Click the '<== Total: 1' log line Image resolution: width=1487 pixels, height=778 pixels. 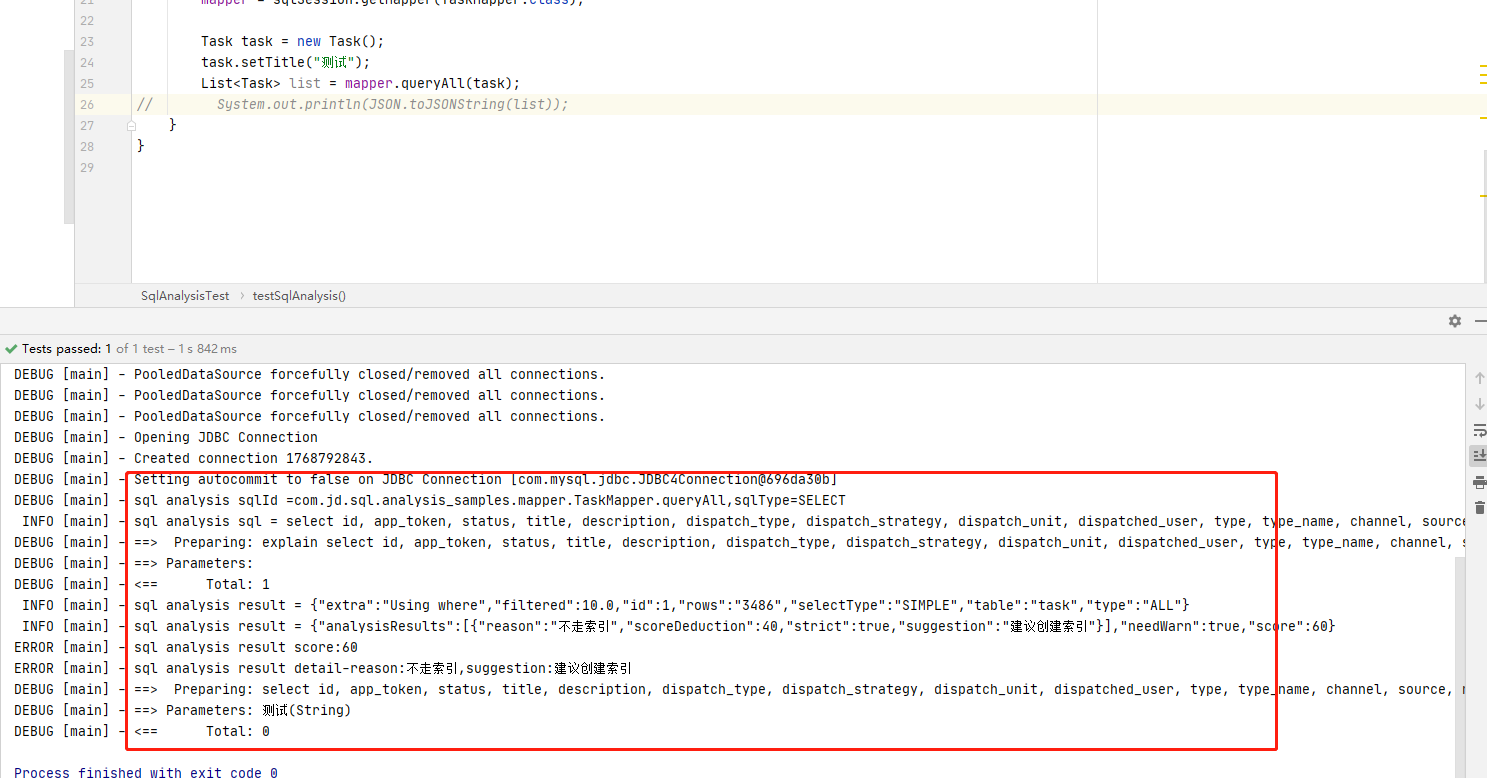click(142, 584)
